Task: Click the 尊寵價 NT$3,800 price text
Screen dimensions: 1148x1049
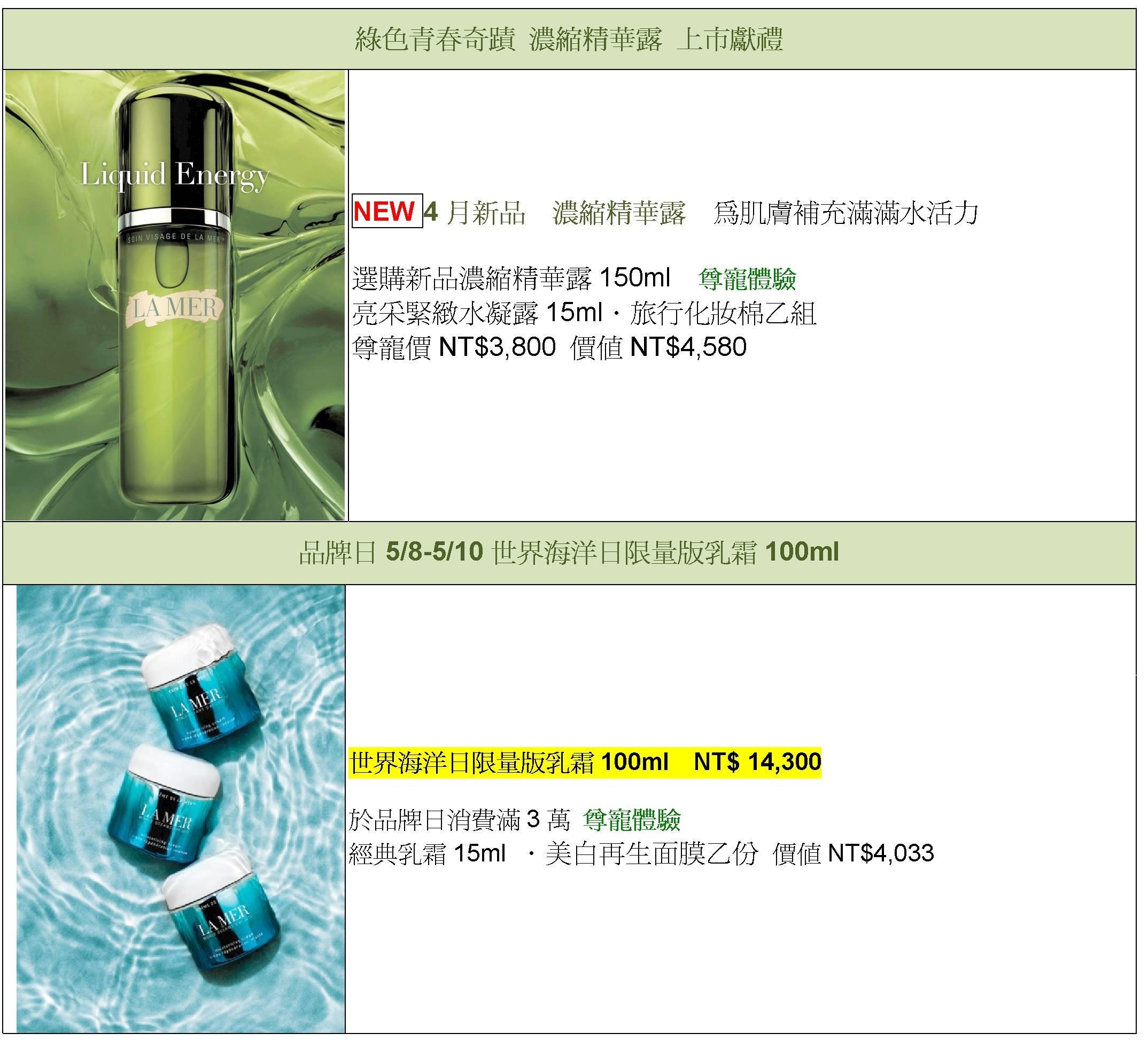Action: [x=454, y=347]
